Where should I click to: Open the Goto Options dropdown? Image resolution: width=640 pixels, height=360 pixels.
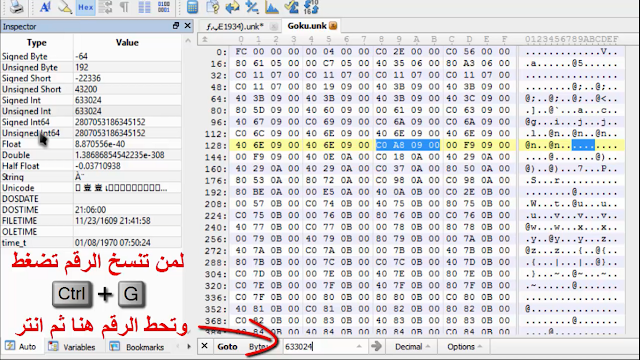(x=464, y=347)
